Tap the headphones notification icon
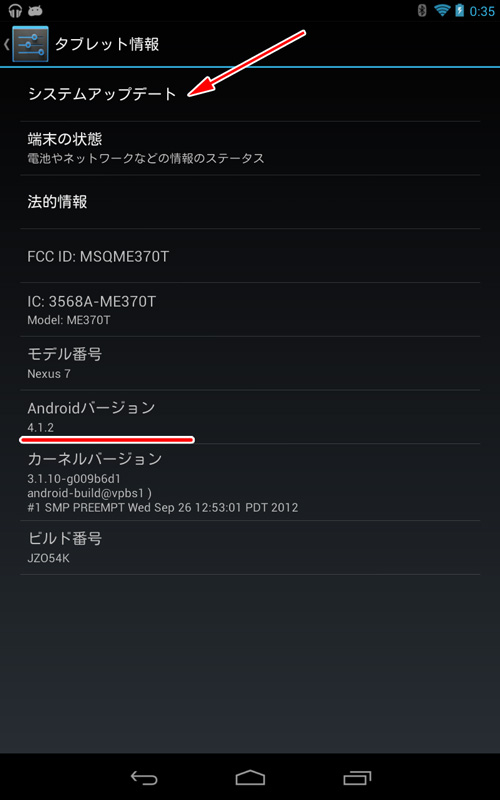This screenshot has height=800, width=500. 15,11
